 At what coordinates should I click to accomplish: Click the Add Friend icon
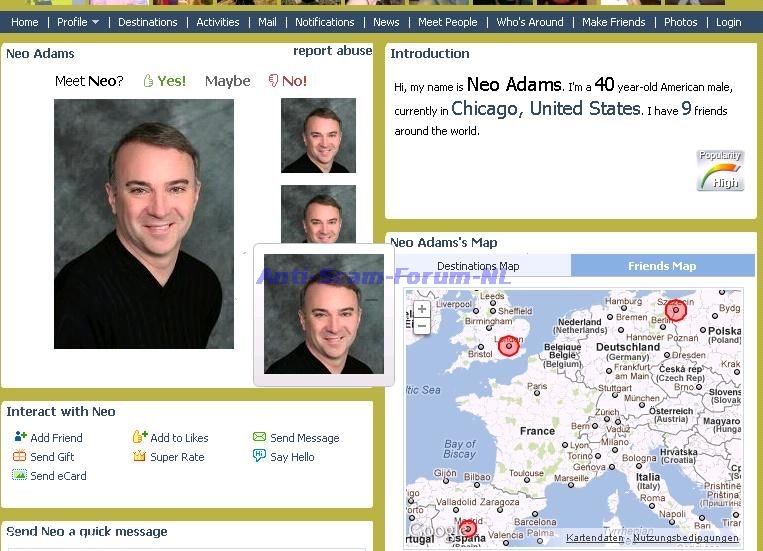tap(20, 437)
